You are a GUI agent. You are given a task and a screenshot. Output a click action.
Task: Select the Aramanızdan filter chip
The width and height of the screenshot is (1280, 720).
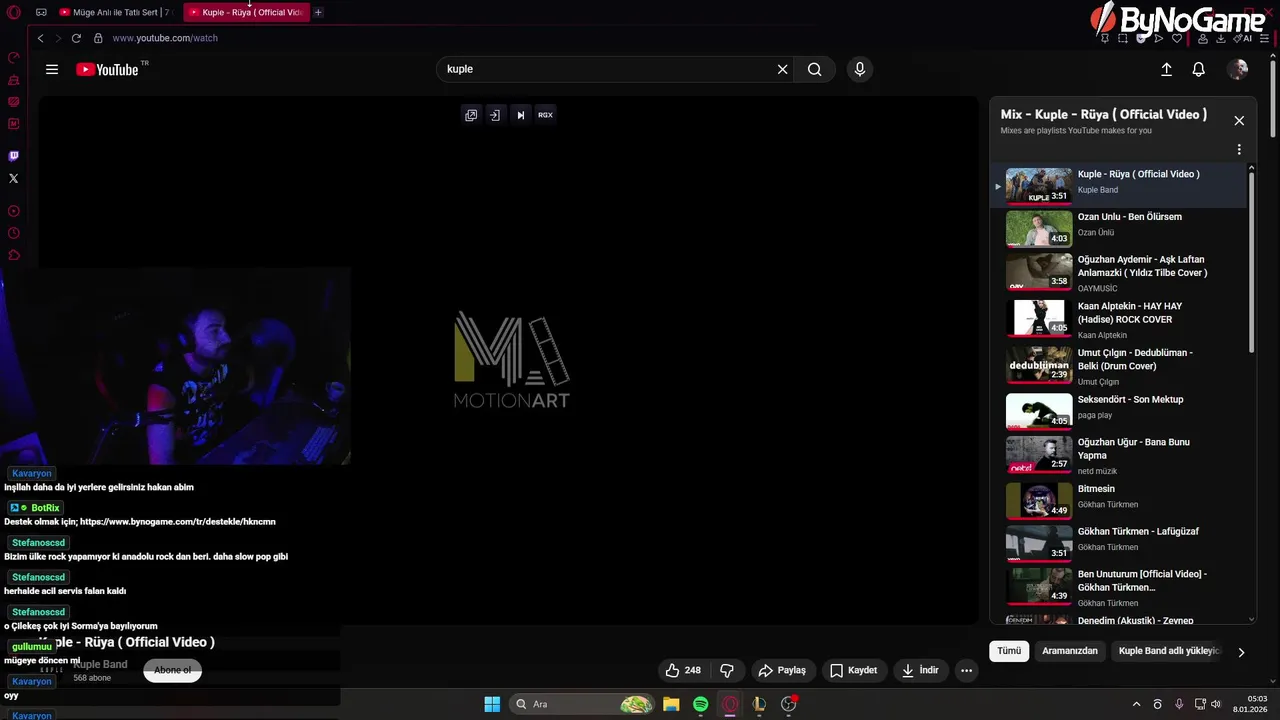point(1070,651)
